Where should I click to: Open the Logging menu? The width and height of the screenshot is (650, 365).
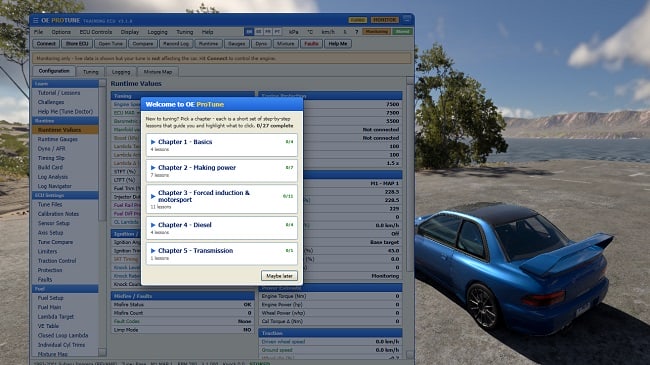[x=158, y=32]
